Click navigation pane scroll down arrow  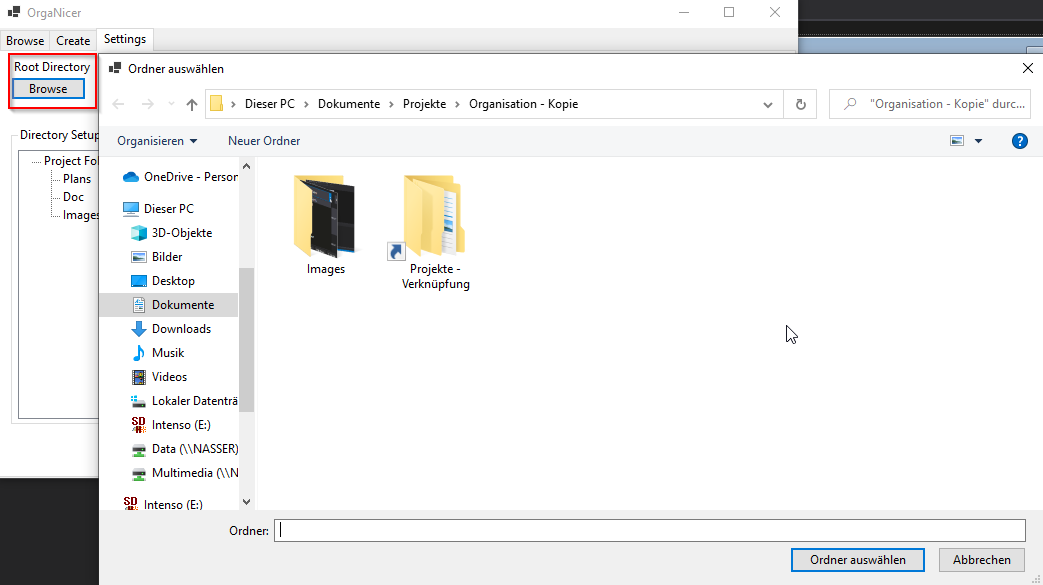(246, 502)
